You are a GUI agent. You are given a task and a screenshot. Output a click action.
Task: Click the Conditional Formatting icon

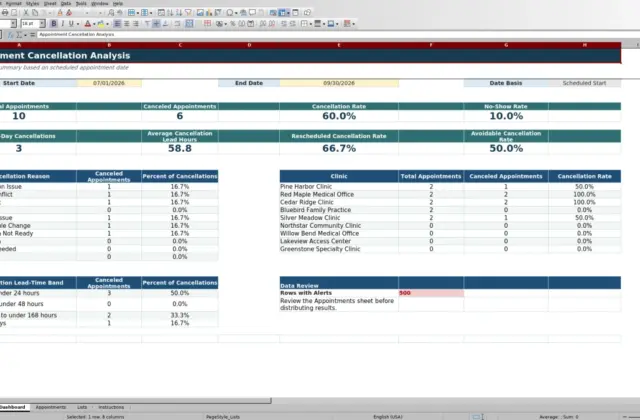pos(347,24)
